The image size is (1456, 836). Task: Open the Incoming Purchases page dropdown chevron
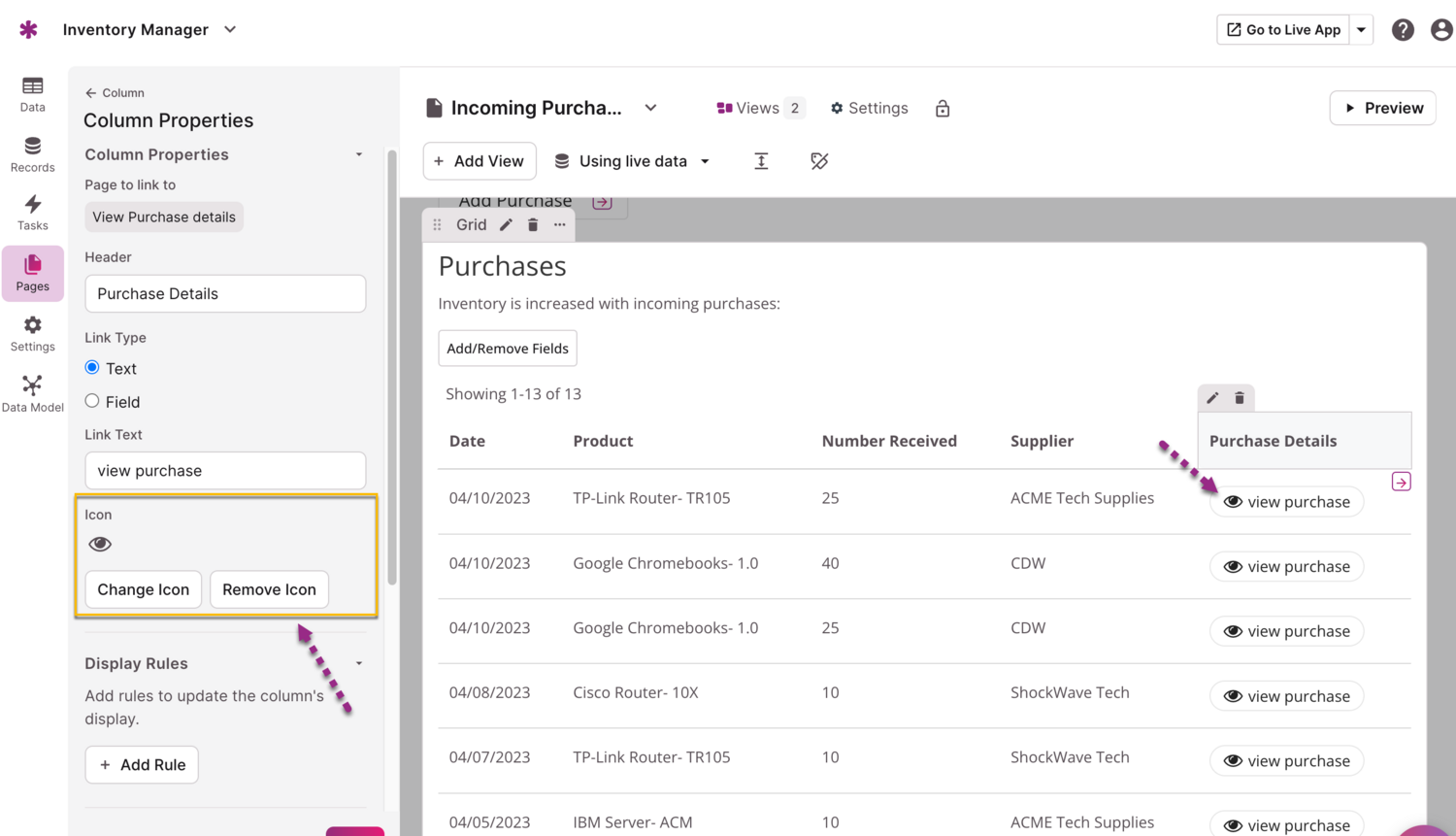coord(650,108)
